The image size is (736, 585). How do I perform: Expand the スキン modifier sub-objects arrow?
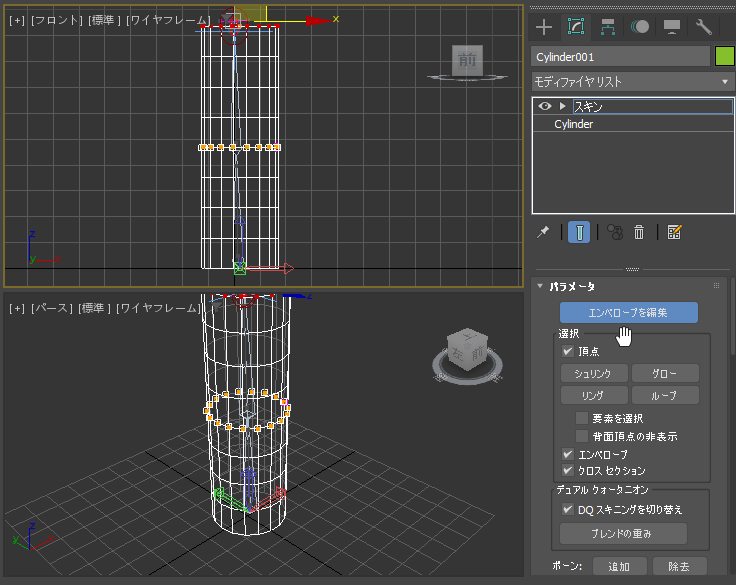coord(562,106)
